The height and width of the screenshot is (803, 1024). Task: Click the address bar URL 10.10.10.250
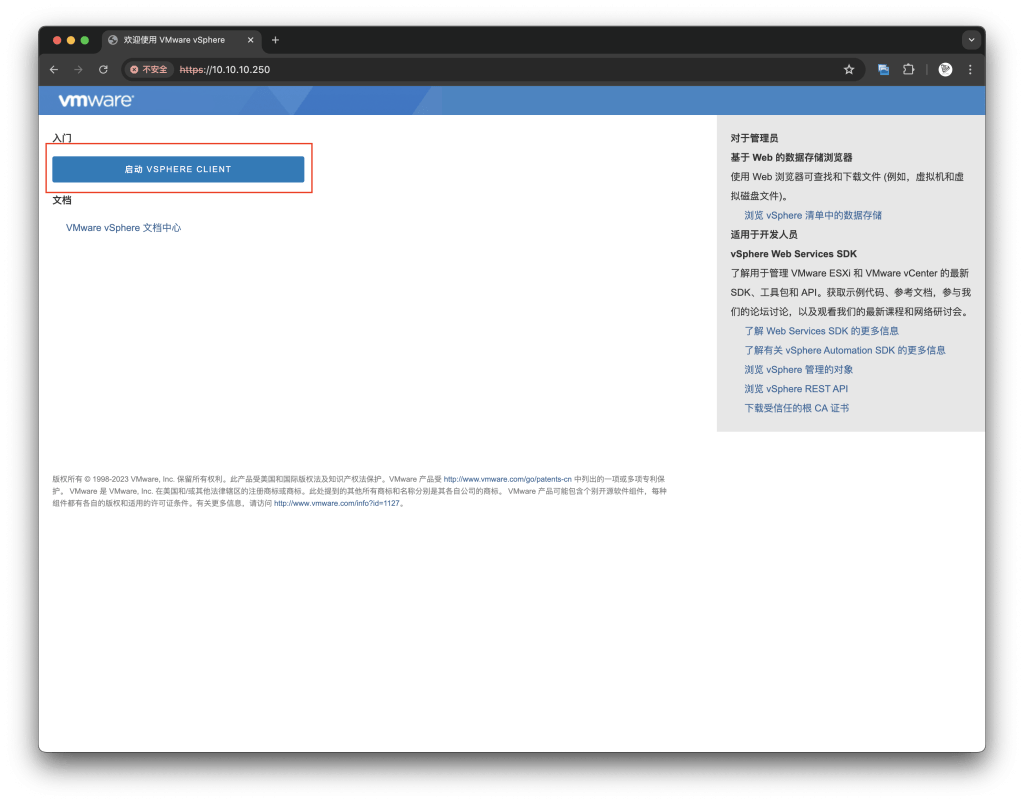[x=225, y=69]
